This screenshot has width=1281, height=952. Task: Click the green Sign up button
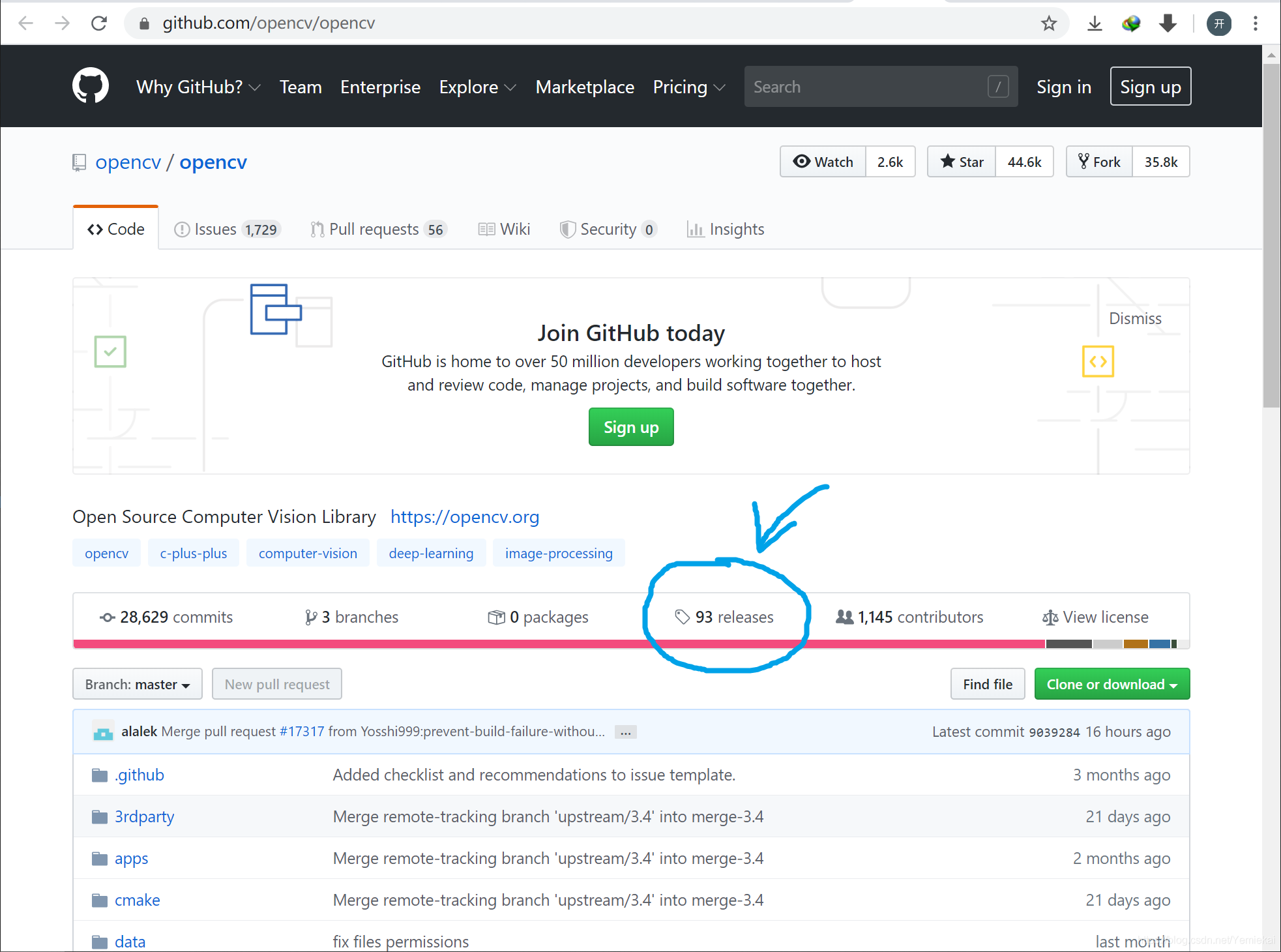[630, 427]
